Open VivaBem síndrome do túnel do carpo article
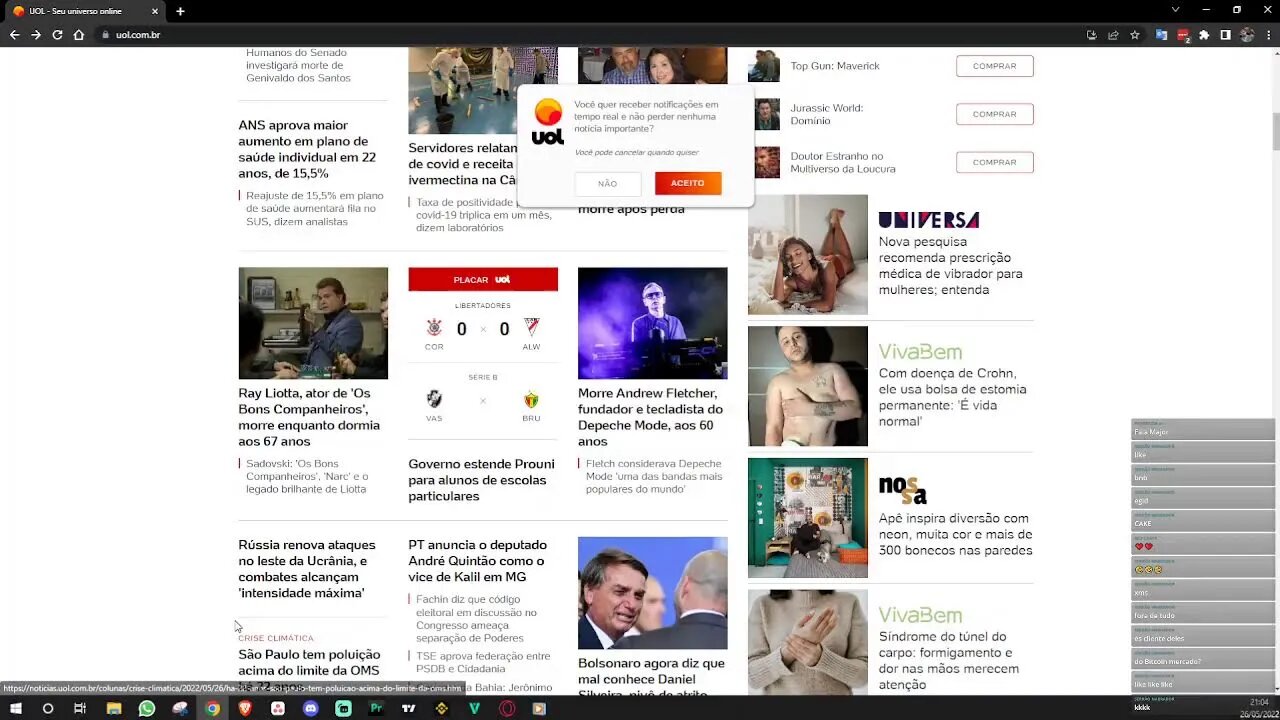Image resolution: width=1280 pixels, height=720 pixels. [x=948, y=660]
